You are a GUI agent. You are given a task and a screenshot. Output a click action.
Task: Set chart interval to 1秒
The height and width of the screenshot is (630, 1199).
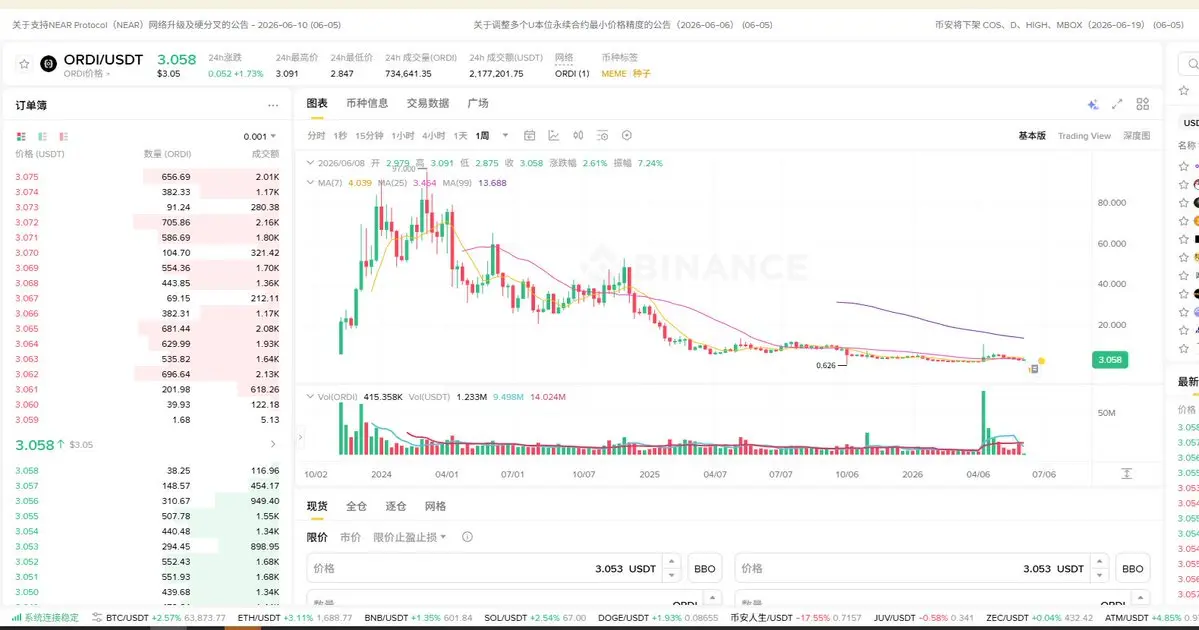coord(340,135)
